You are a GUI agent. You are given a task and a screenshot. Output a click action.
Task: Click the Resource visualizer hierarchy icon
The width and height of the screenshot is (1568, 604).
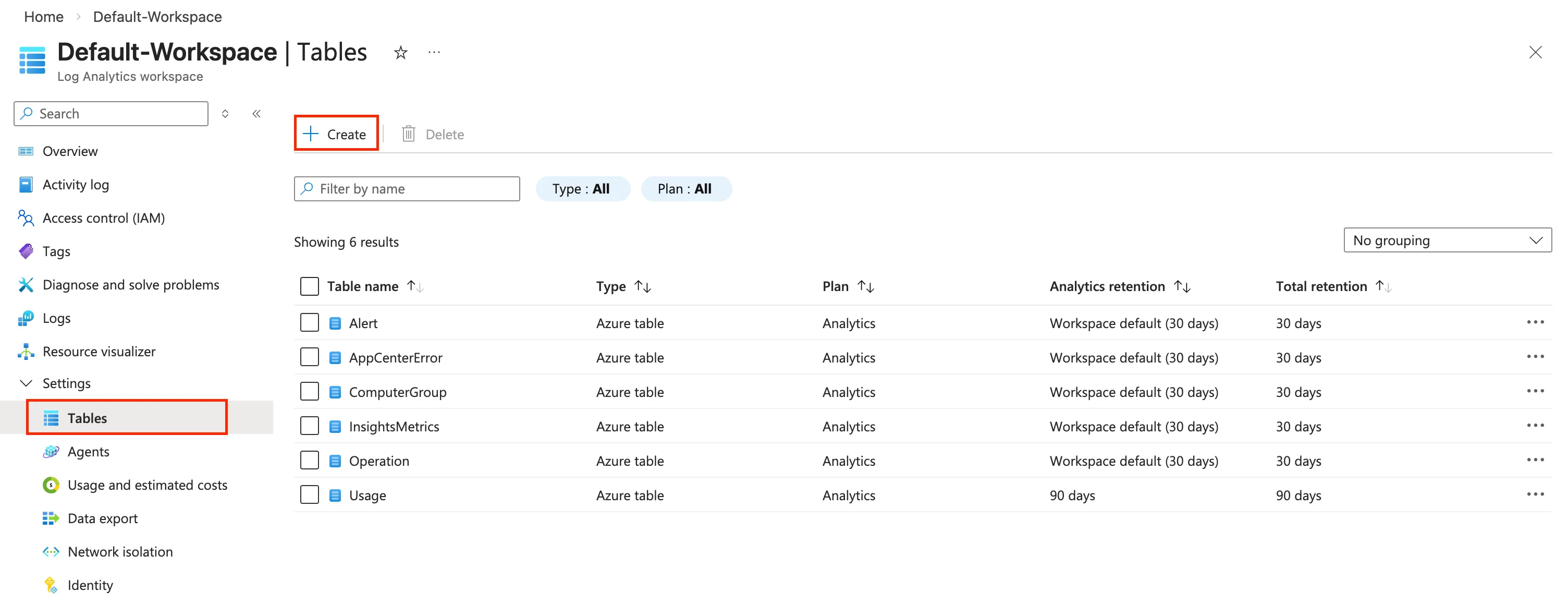pos(26,352)
